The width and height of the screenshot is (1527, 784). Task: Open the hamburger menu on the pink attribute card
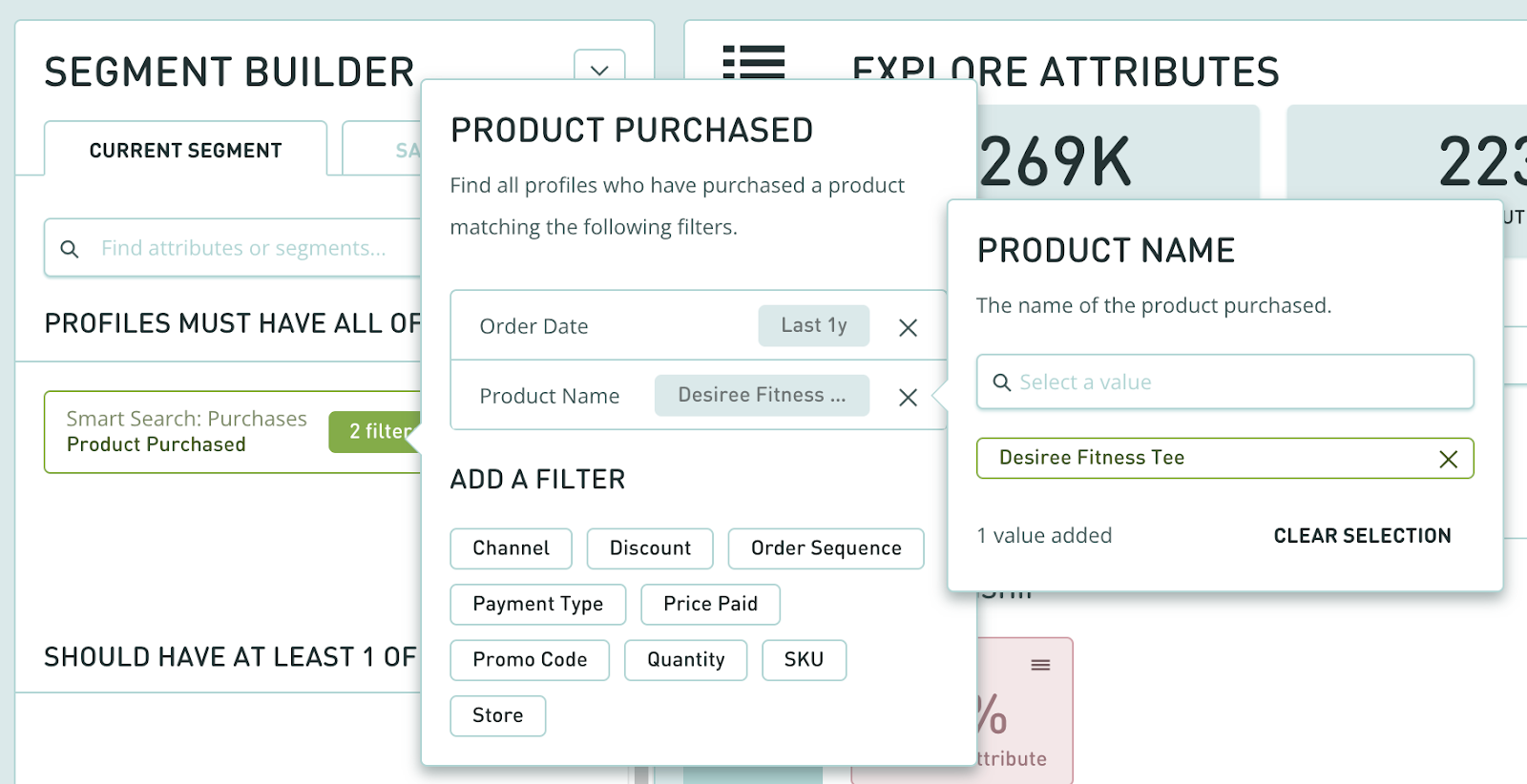[x=1040, y=665]
